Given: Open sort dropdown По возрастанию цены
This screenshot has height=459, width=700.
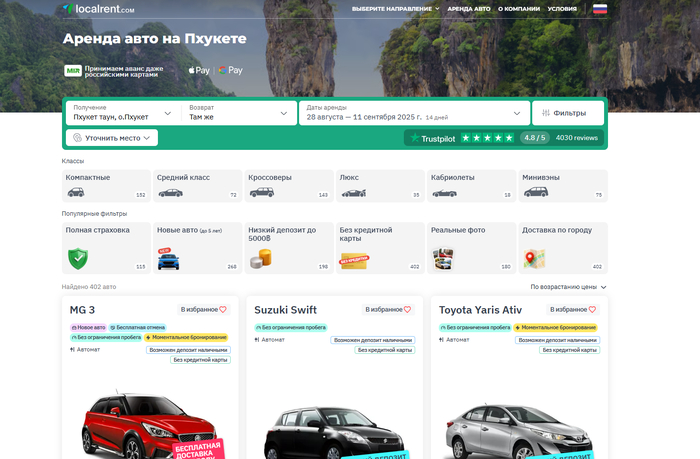Looking at the screenshot, I should click(x=568, y=287).
